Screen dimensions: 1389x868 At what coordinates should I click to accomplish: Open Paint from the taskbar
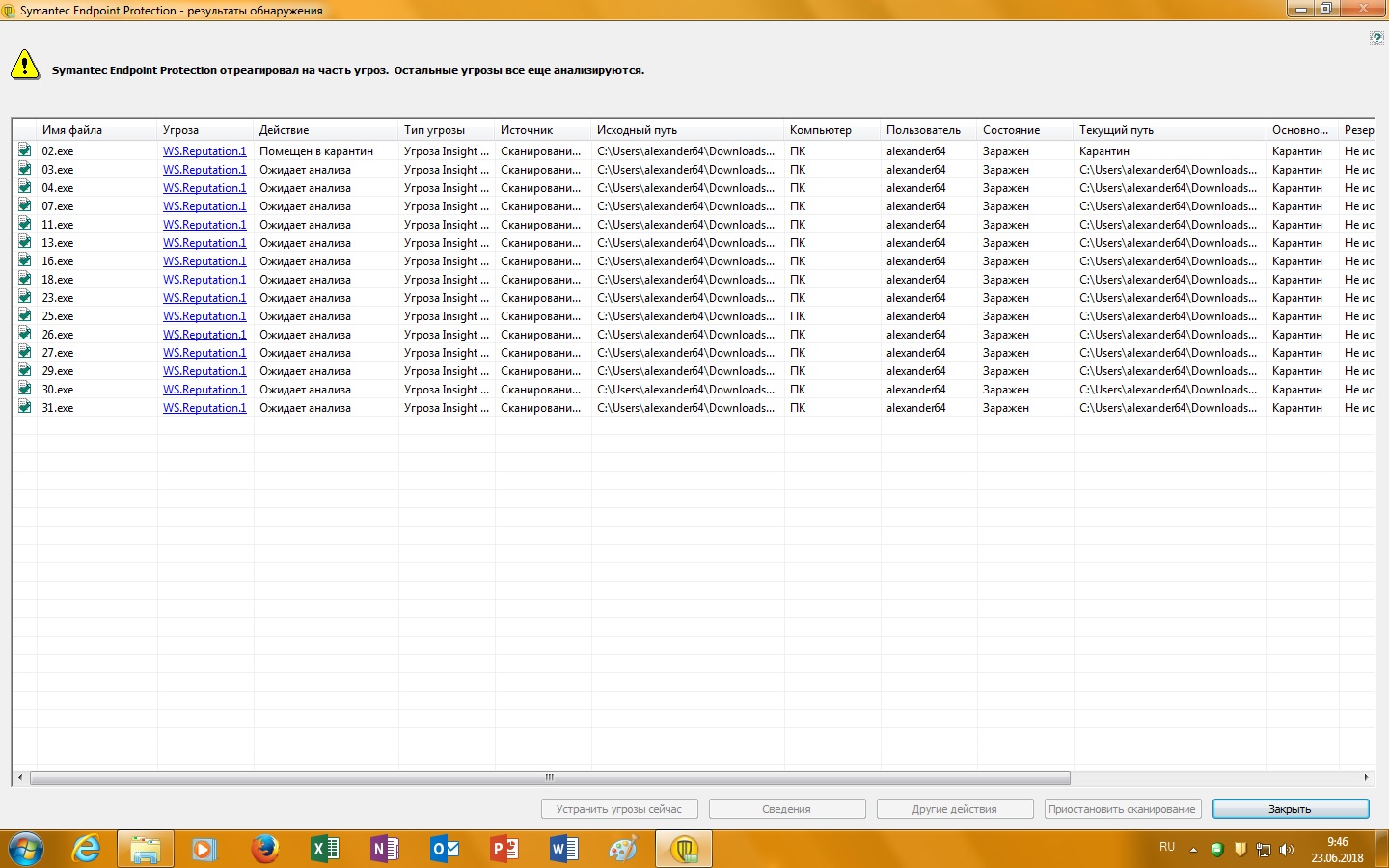pyautogui.click(x=623, y=850)
